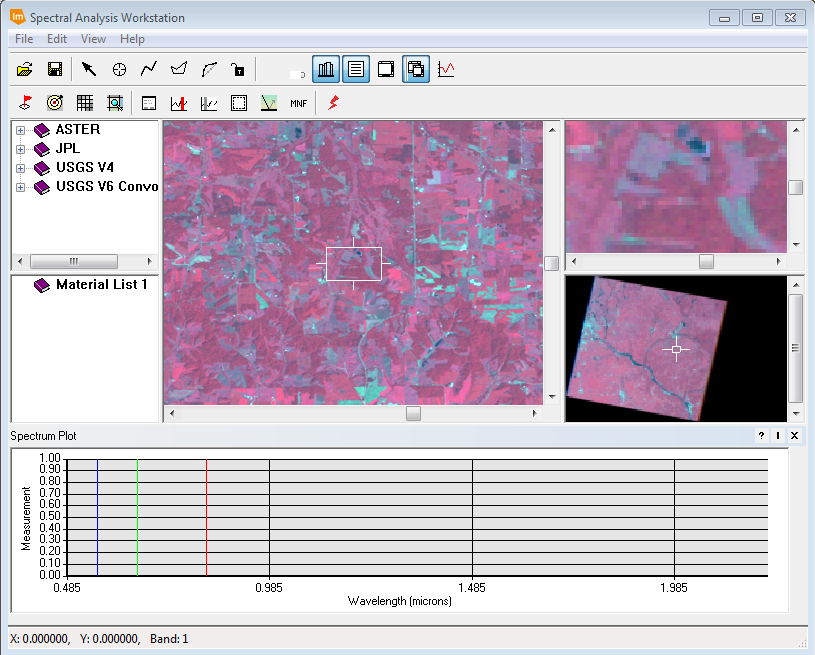Screen dimensions: 815x655
Task: Click the unlock padlock icon
Action: pos(238,69)
